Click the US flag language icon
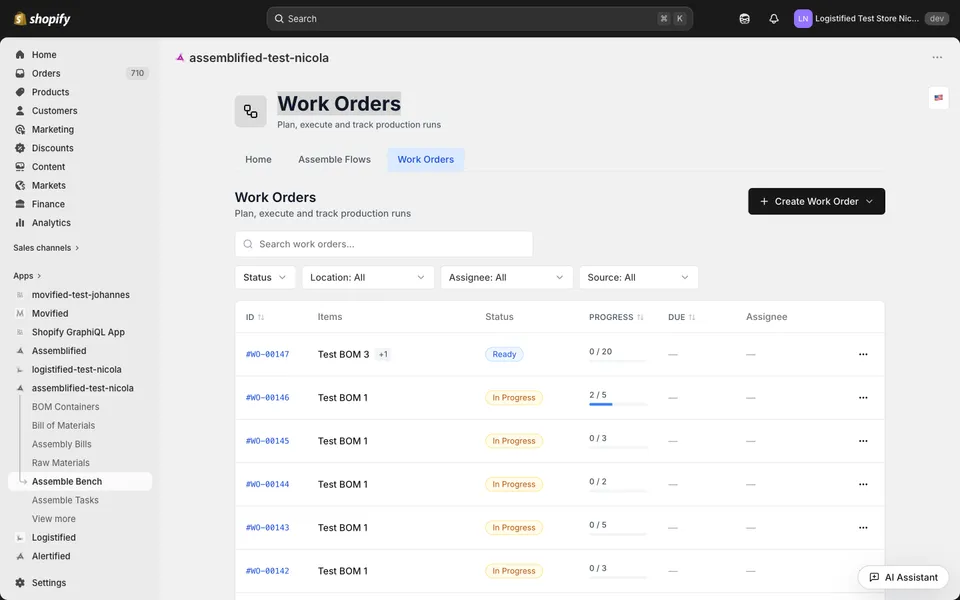The image size is (960, 600). click(939, 98)
